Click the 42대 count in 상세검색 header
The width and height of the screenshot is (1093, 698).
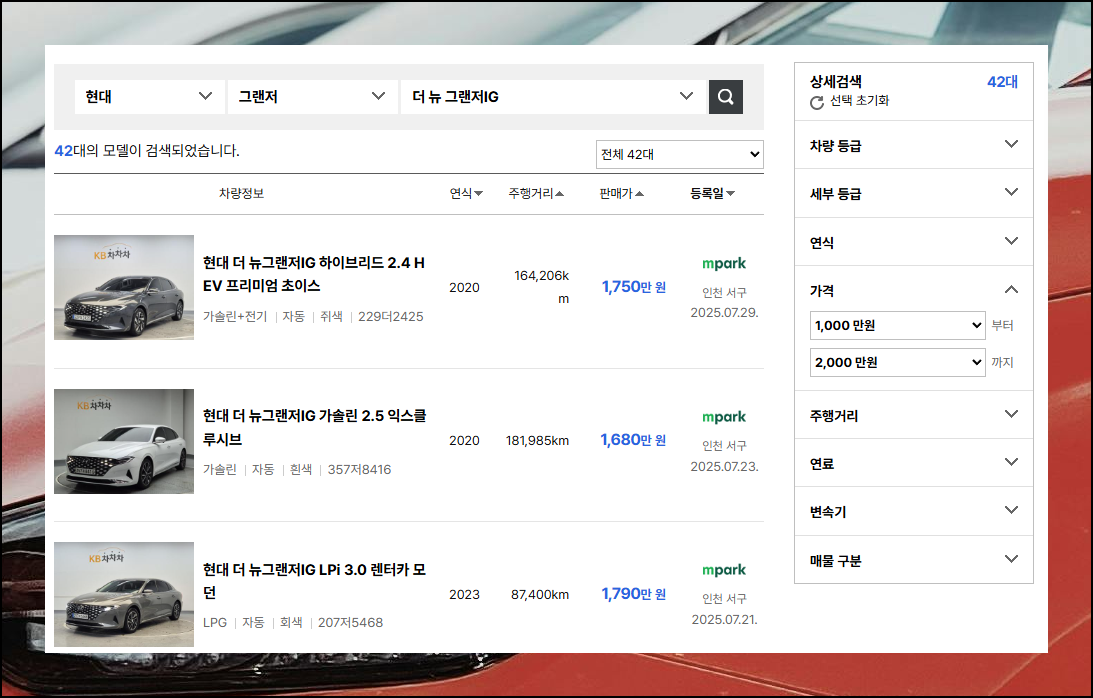[1002, 82]
